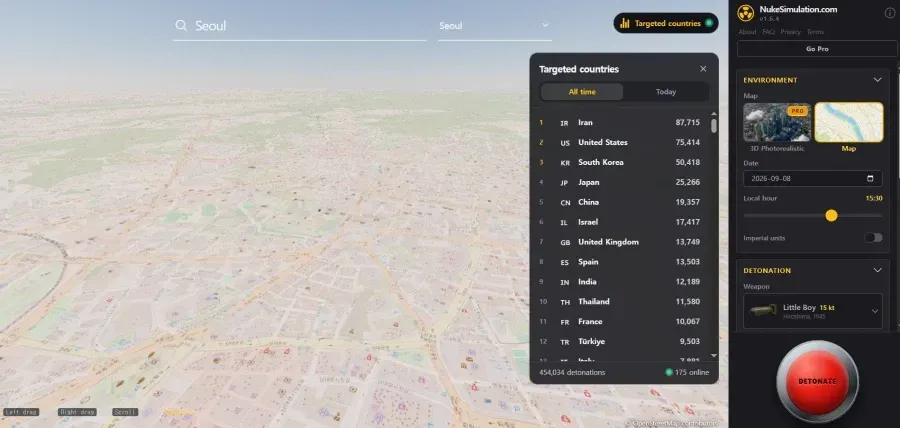This screenshot has height=428, width=900.
Task: Close the Targeted countries panel
Action: (x=703, y=69)
